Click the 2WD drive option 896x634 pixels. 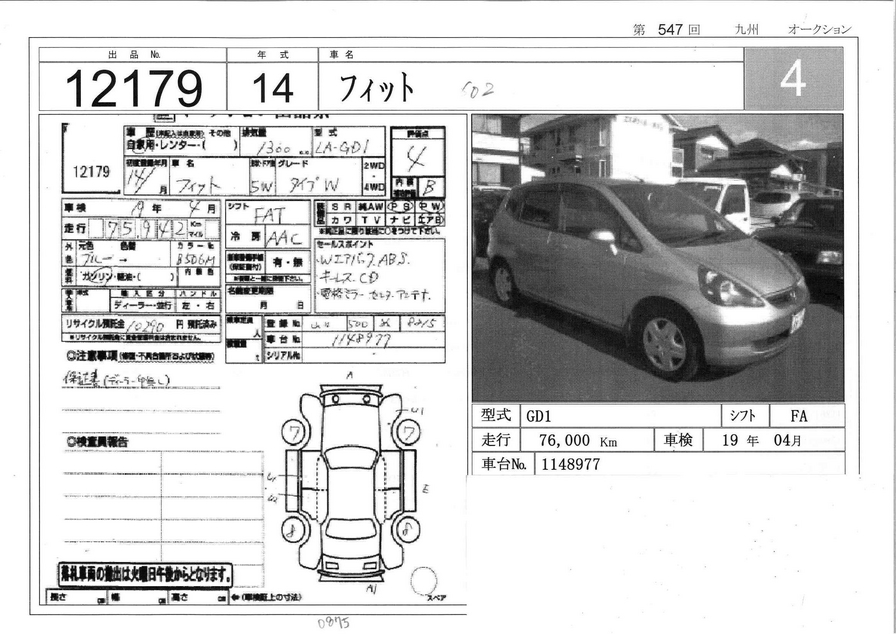(374, 166)
